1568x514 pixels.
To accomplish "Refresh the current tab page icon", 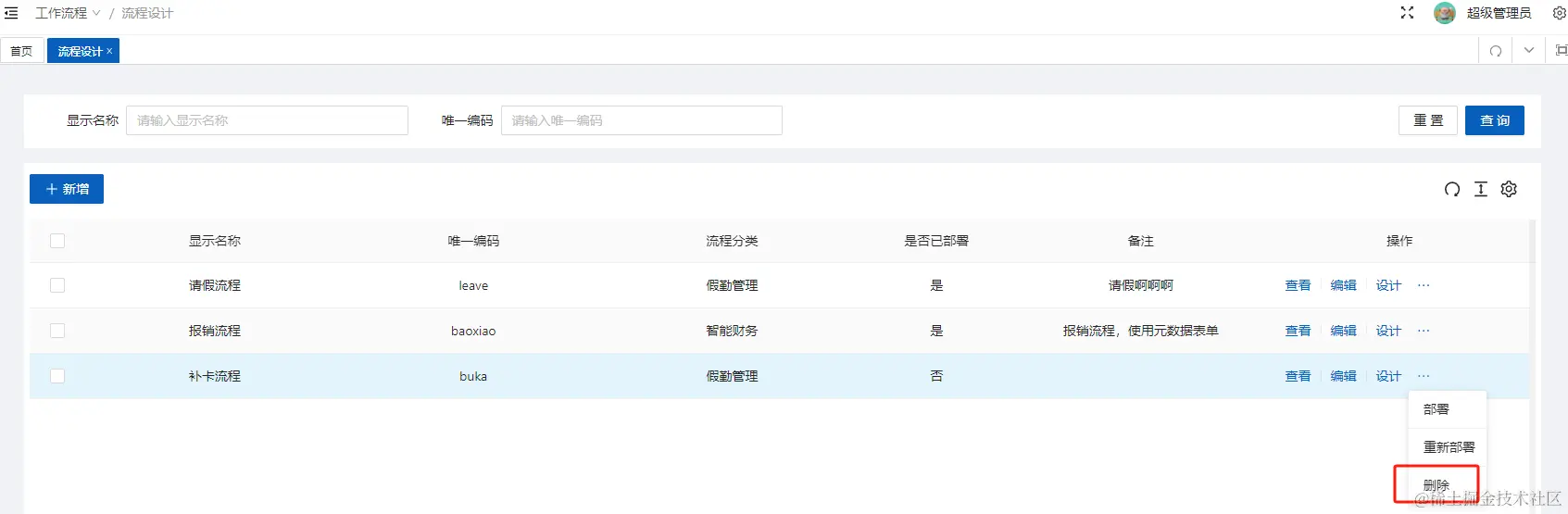I will point(1495,51).
